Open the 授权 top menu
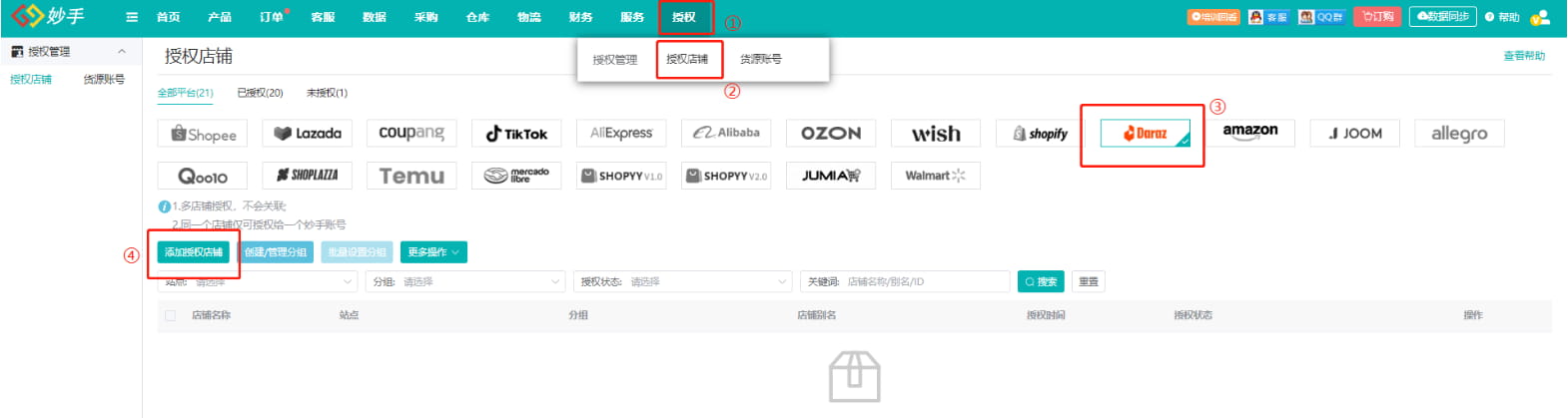Viewport: 1568px width, 418px height. pyautogui.click(x=684, y=17)
